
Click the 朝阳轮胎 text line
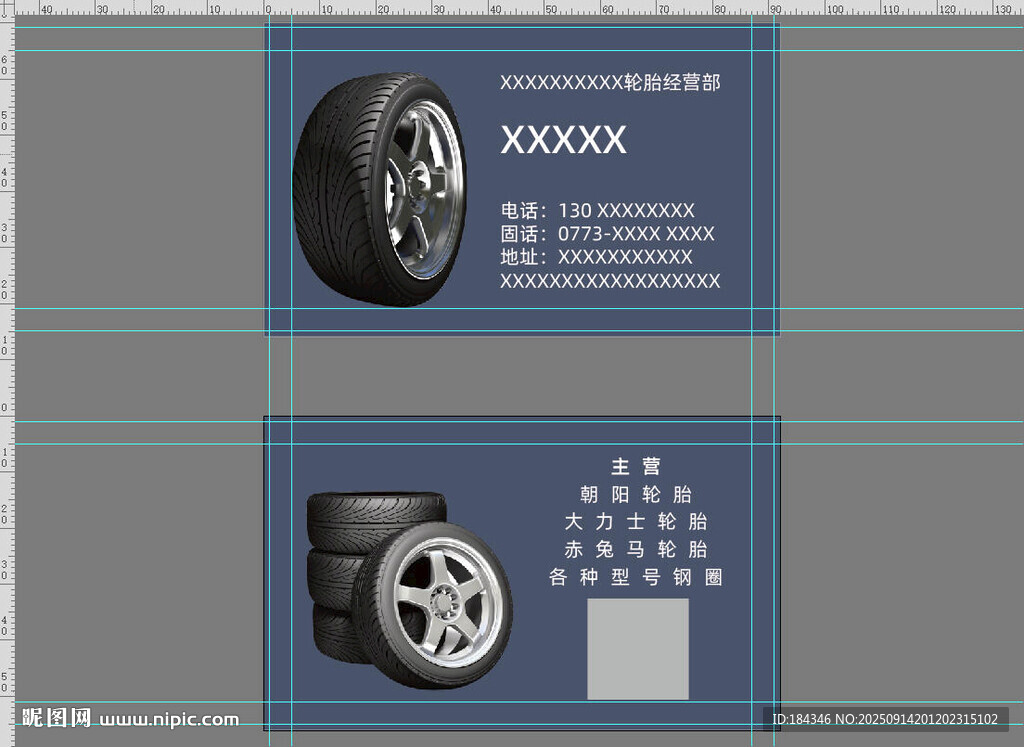click(x=636, y=494)
